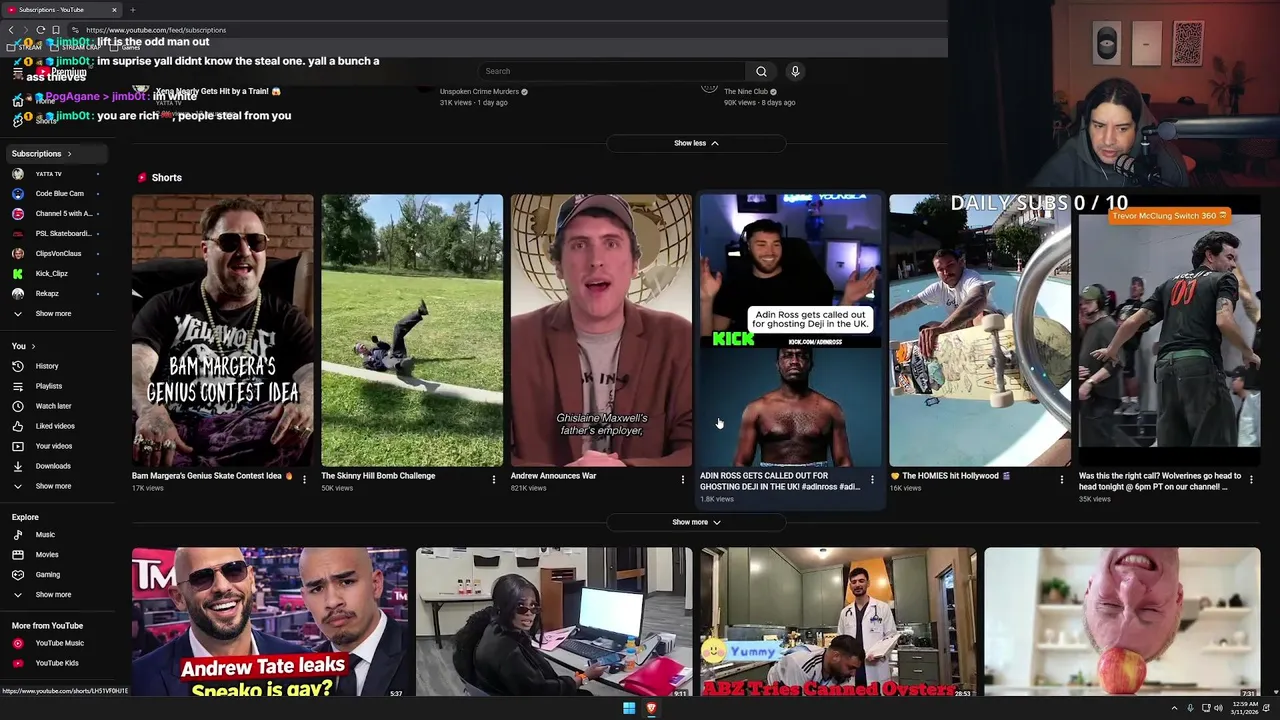Open options menu for Wolverines short
Screen dimensions: 1280x720
point(1251,480)
